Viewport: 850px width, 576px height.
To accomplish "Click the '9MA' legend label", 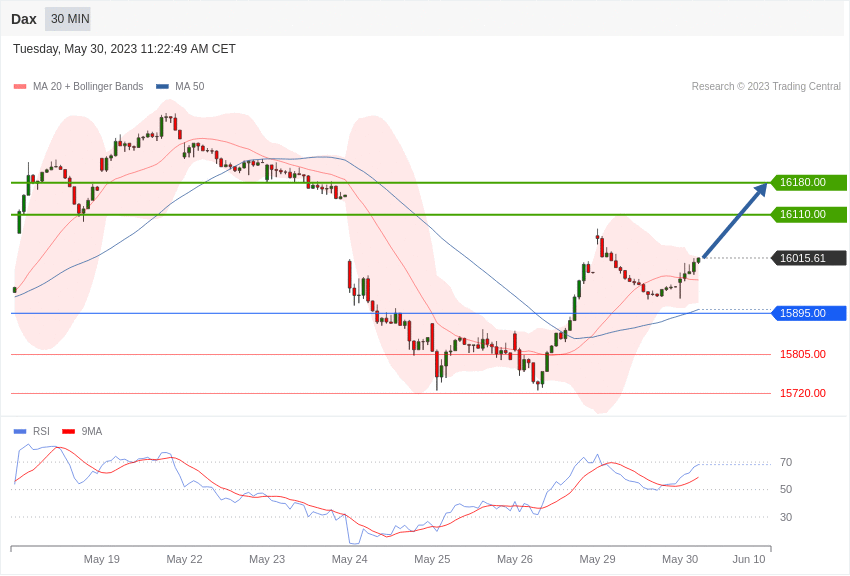I will pos(92,431).
